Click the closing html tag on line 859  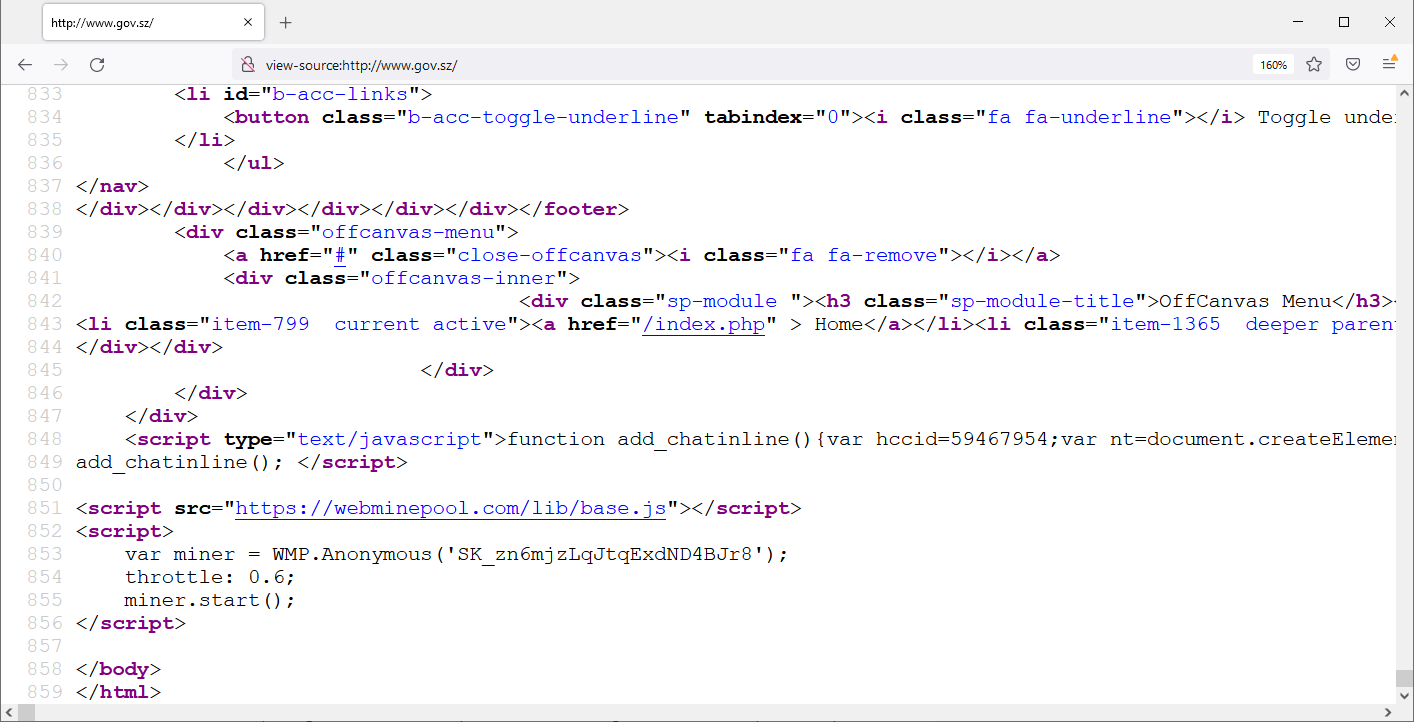(x=118, y=692)
